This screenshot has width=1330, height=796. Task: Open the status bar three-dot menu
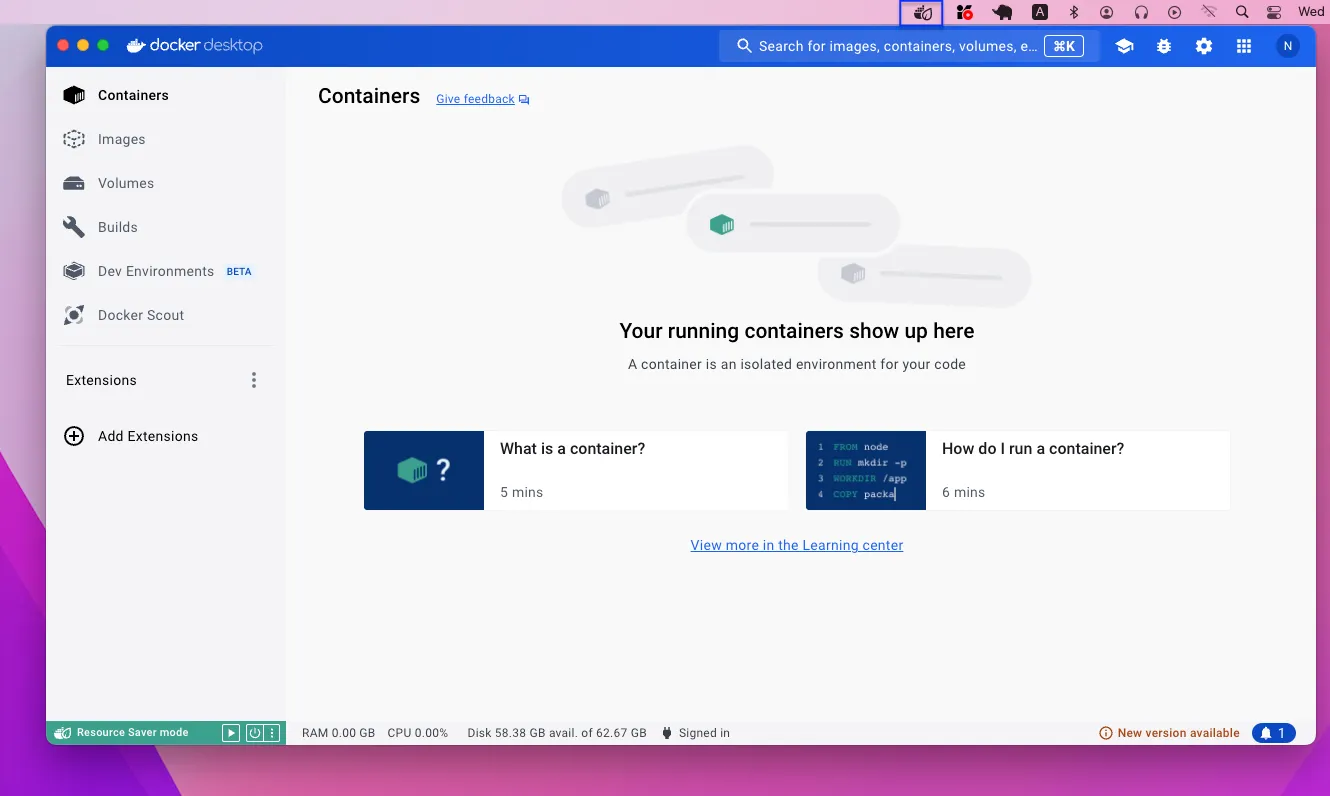(x=271, y=733)
